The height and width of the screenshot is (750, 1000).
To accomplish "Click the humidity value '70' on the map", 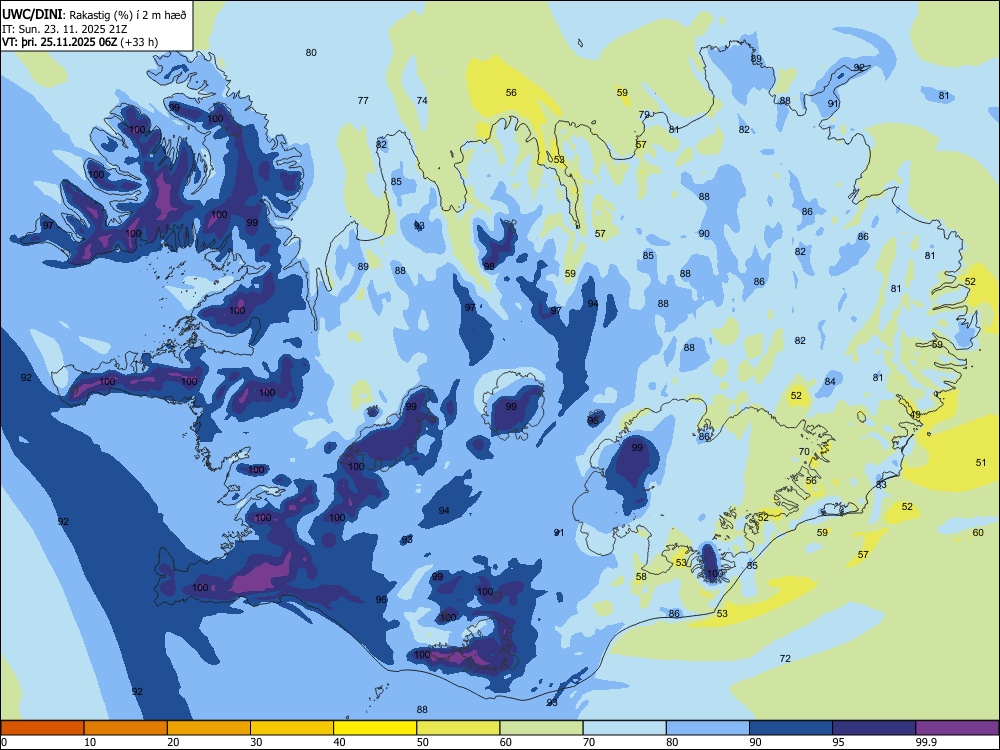I will pos(804,452).
